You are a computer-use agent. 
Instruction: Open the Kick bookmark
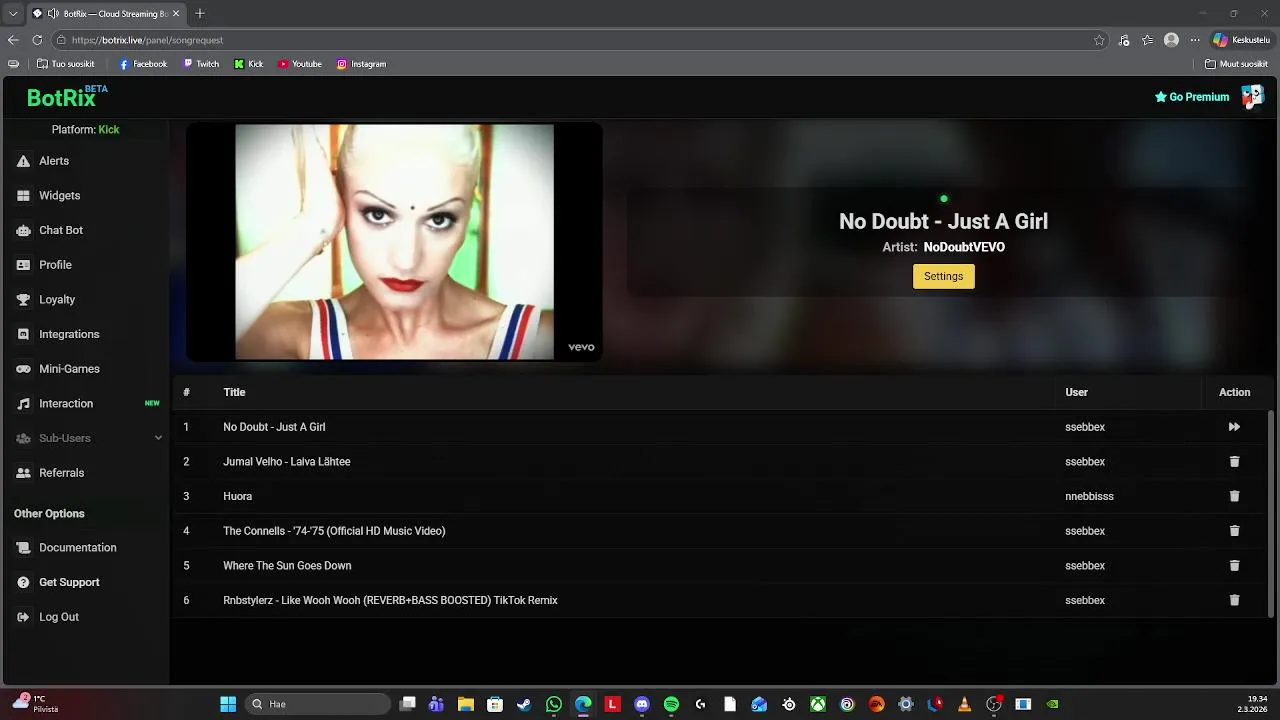[x=249, y=64]
